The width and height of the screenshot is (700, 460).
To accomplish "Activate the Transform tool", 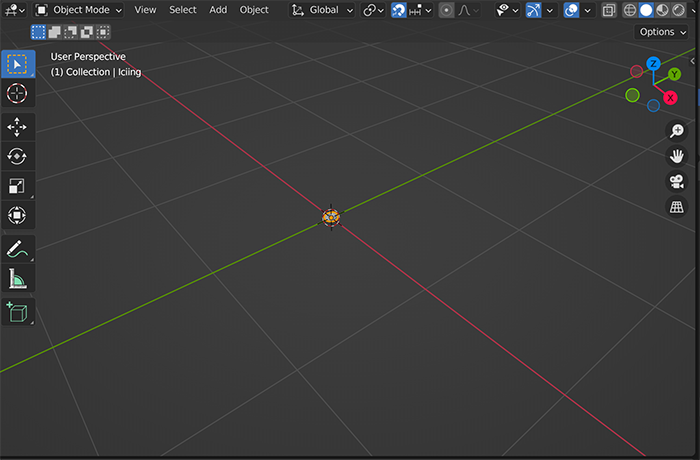I will click(x=18, y=215).
